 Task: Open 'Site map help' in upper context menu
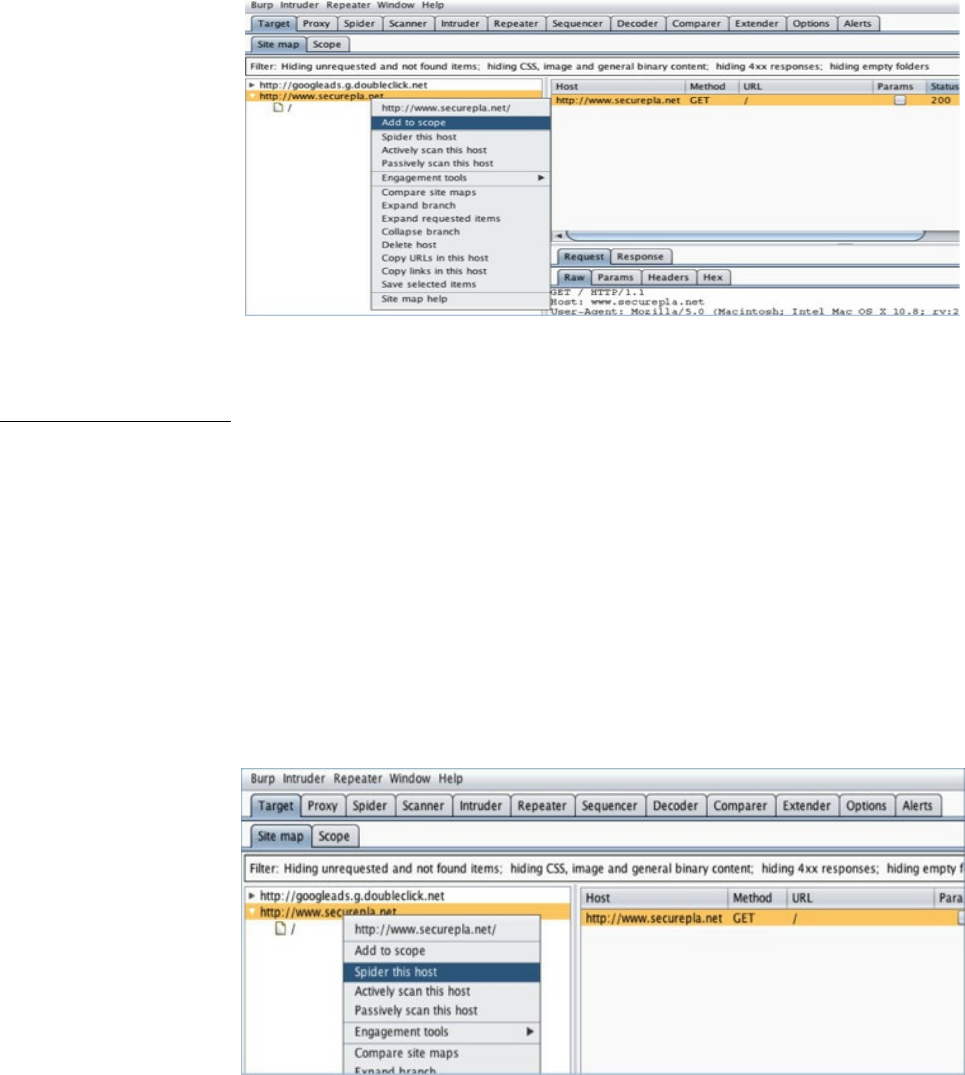[414, 299]
